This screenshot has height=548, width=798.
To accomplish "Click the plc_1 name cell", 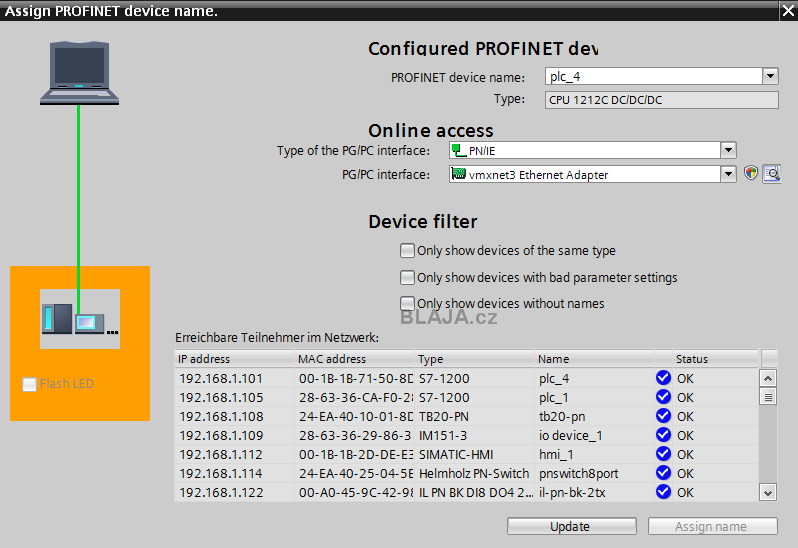I will [595, 397].
